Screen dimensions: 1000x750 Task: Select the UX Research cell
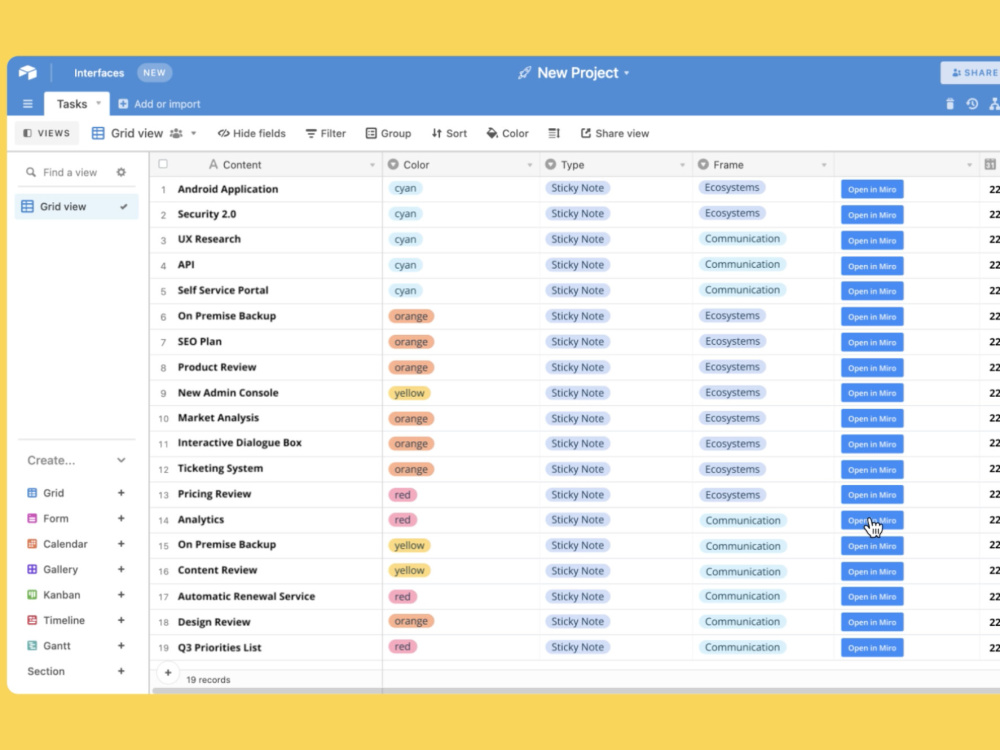click(267, 240)
